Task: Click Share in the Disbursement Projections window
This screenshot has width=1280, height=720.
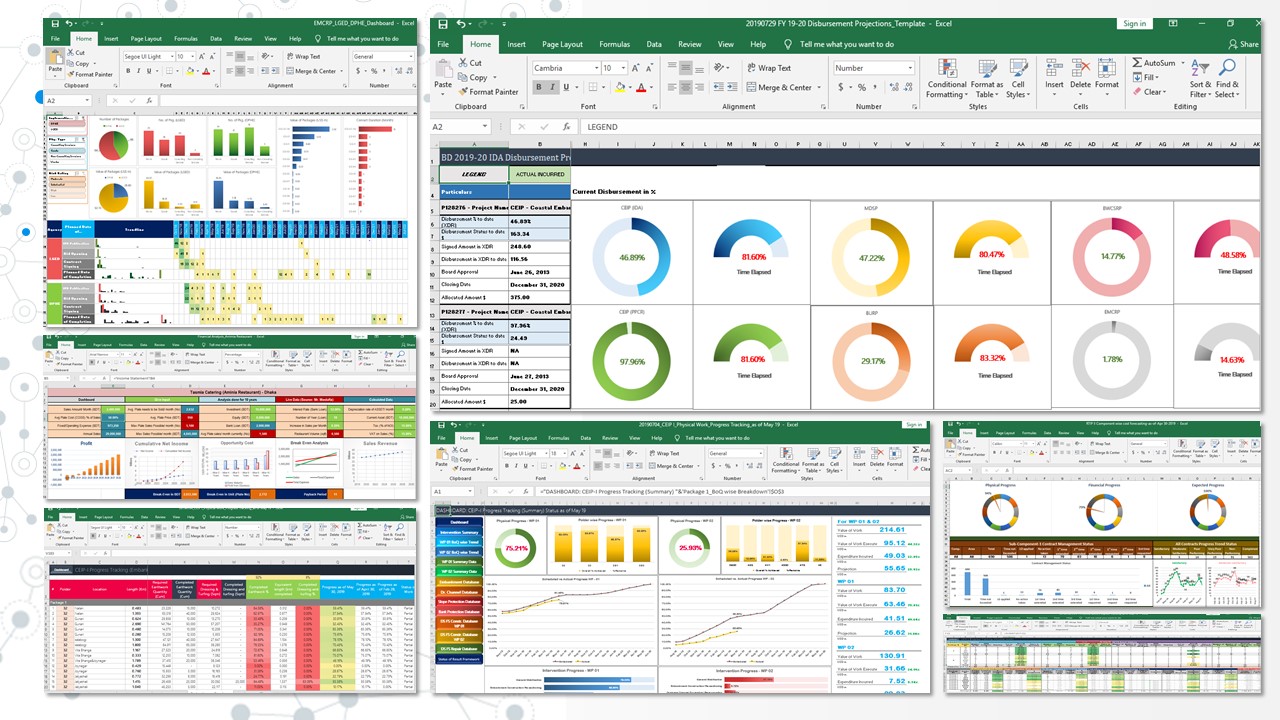Action: [x=1243, y=44]
